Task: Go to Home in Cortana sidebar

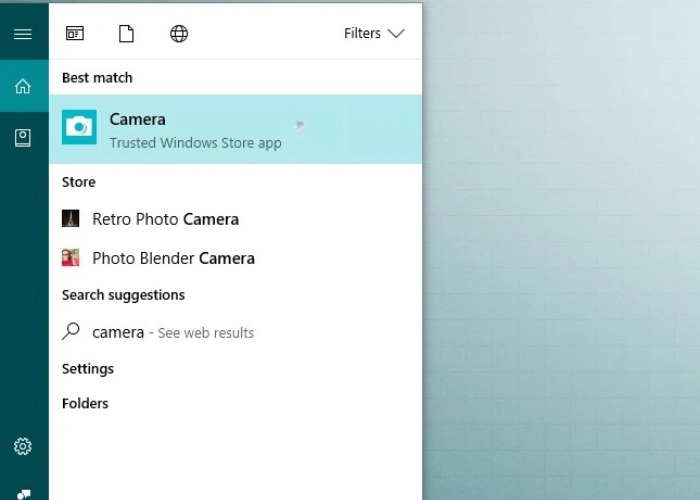Action: click(x=22, y=86)
